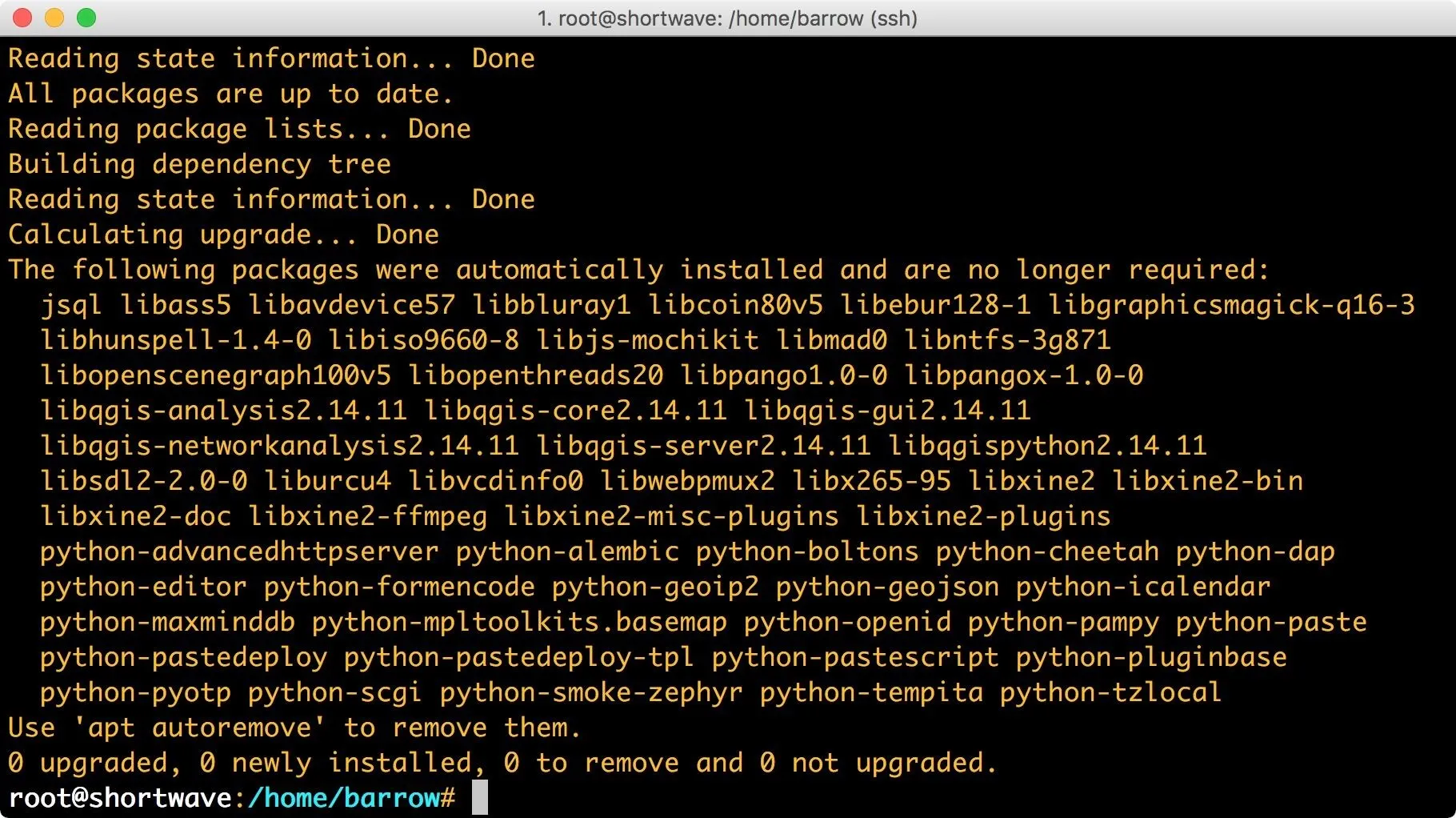Click package name 'libavdevice57'

(x=352, y=305)
